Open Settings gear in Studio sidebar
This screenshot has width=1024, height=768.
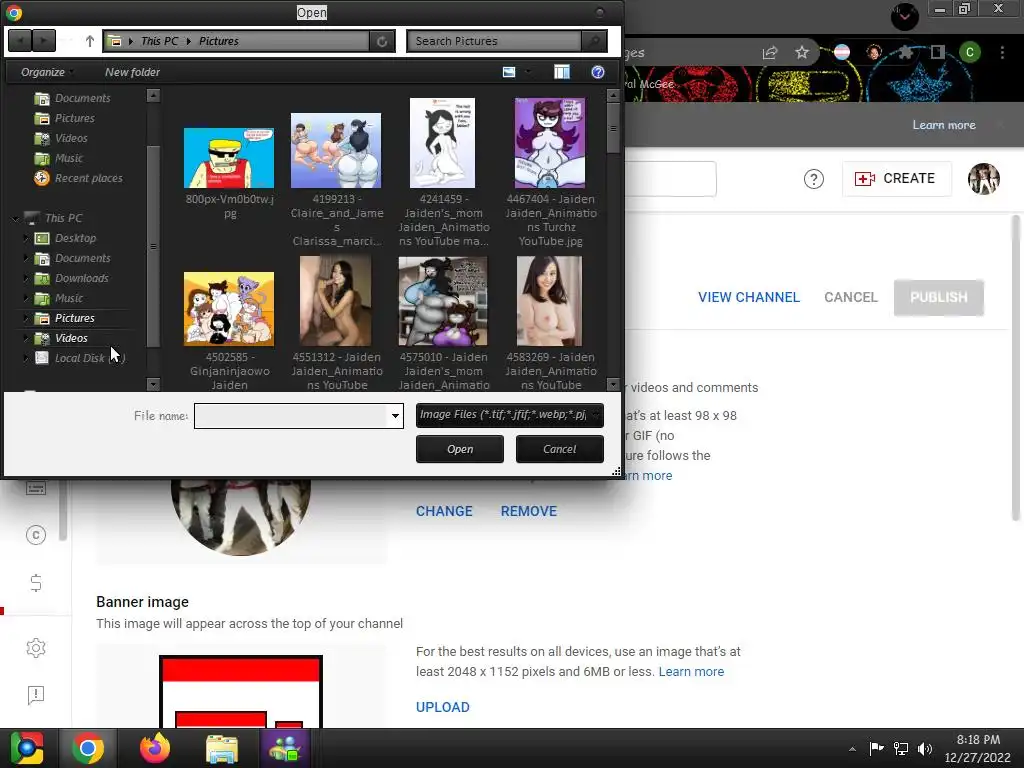(36, 648)
